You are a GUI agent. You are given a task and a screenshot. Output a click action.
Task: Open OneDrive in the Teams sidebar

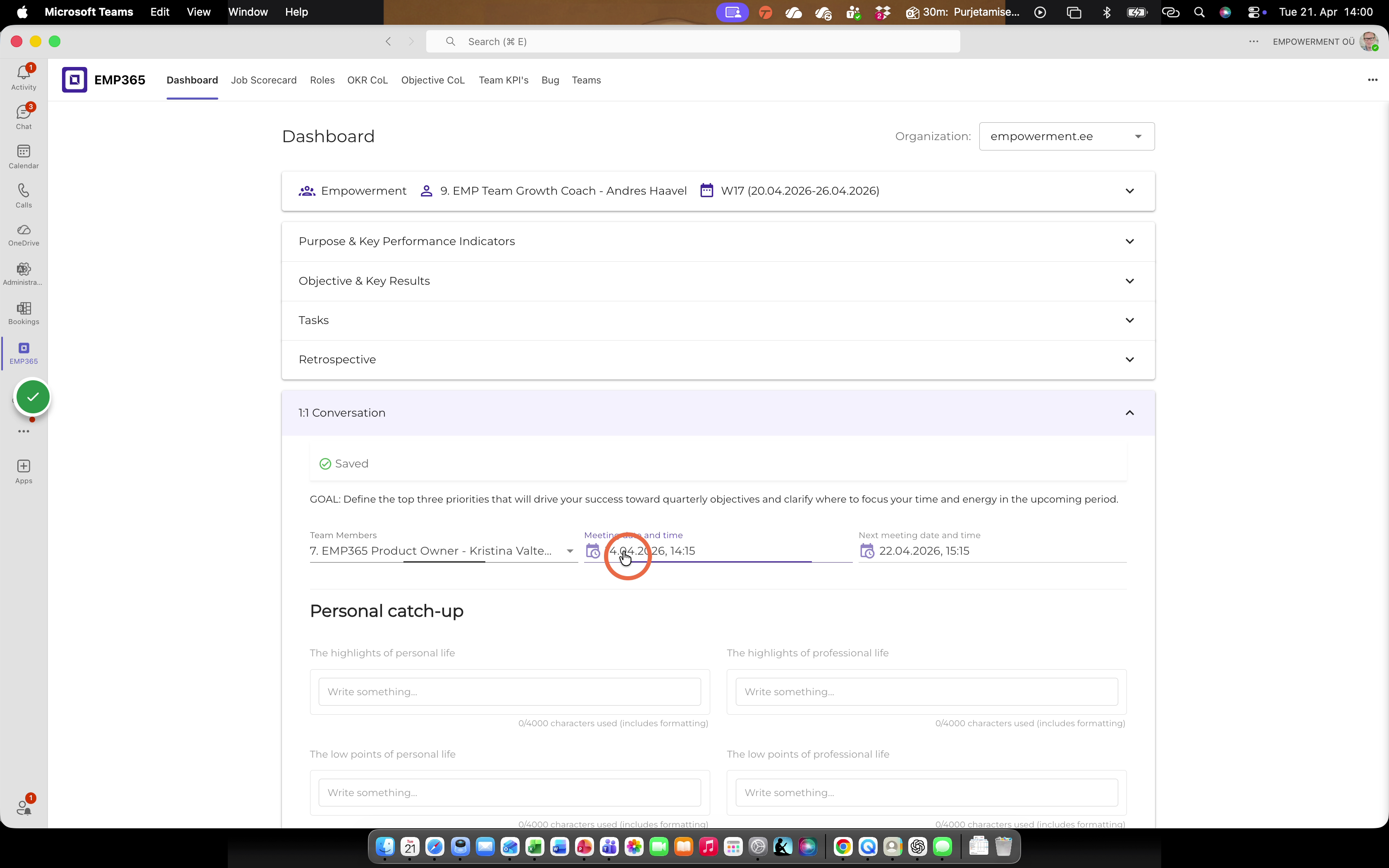[24, 235]
